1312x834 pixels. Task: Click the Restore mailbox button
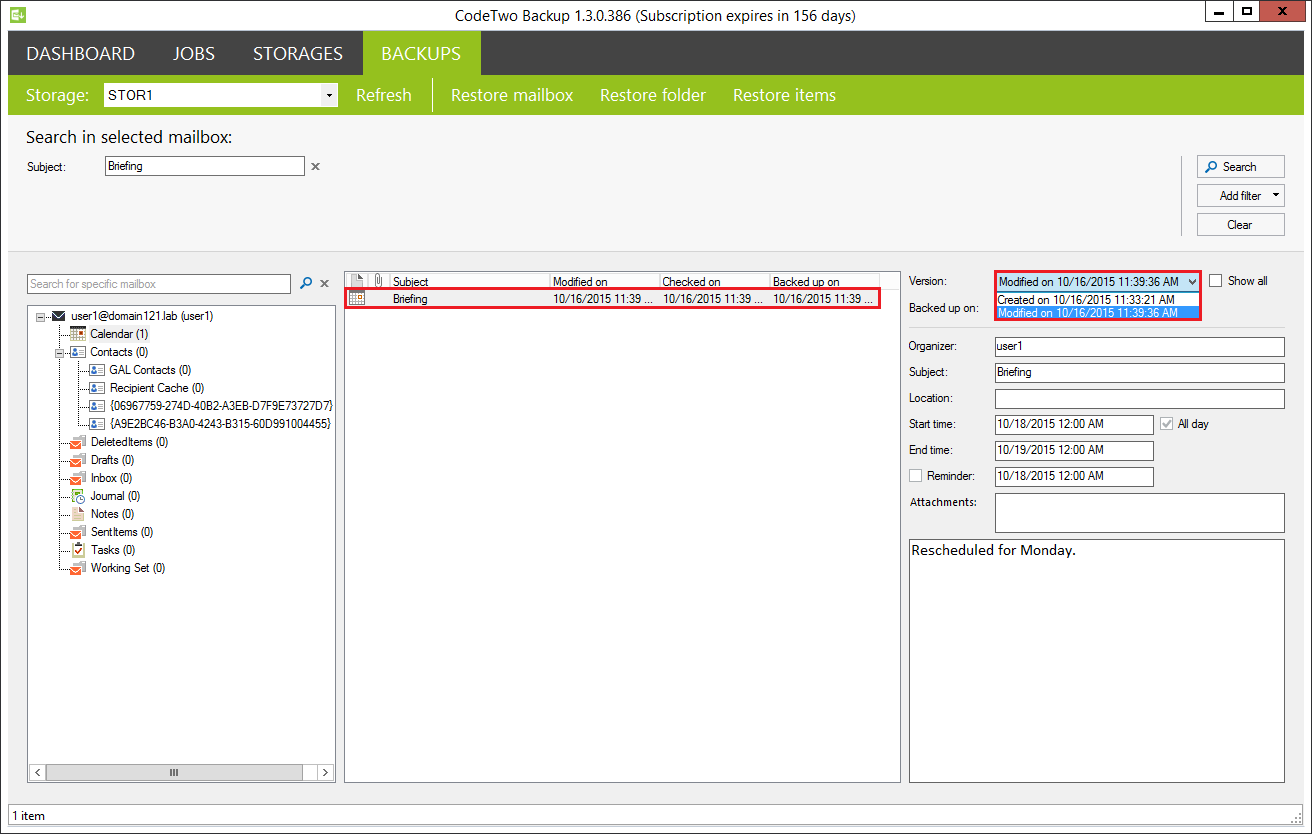pyautogui.click(x=512, y=95)
